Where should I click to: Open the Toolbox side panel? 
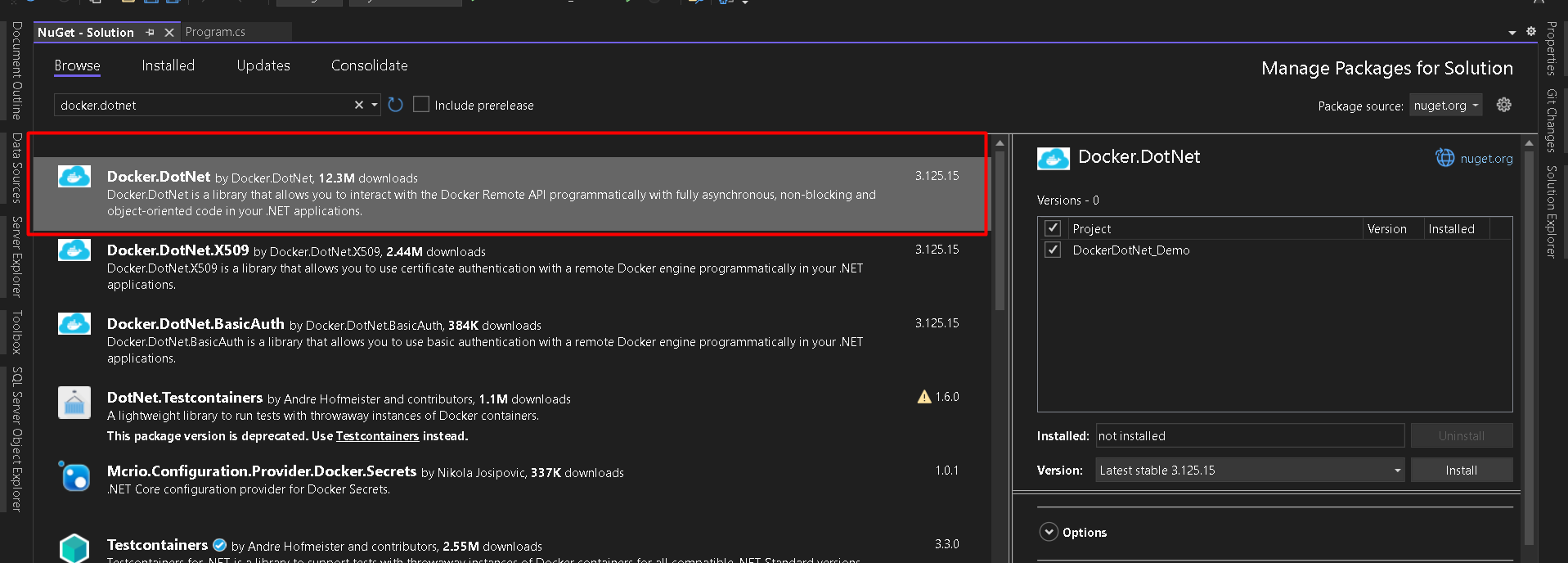[x=16, y=331]
